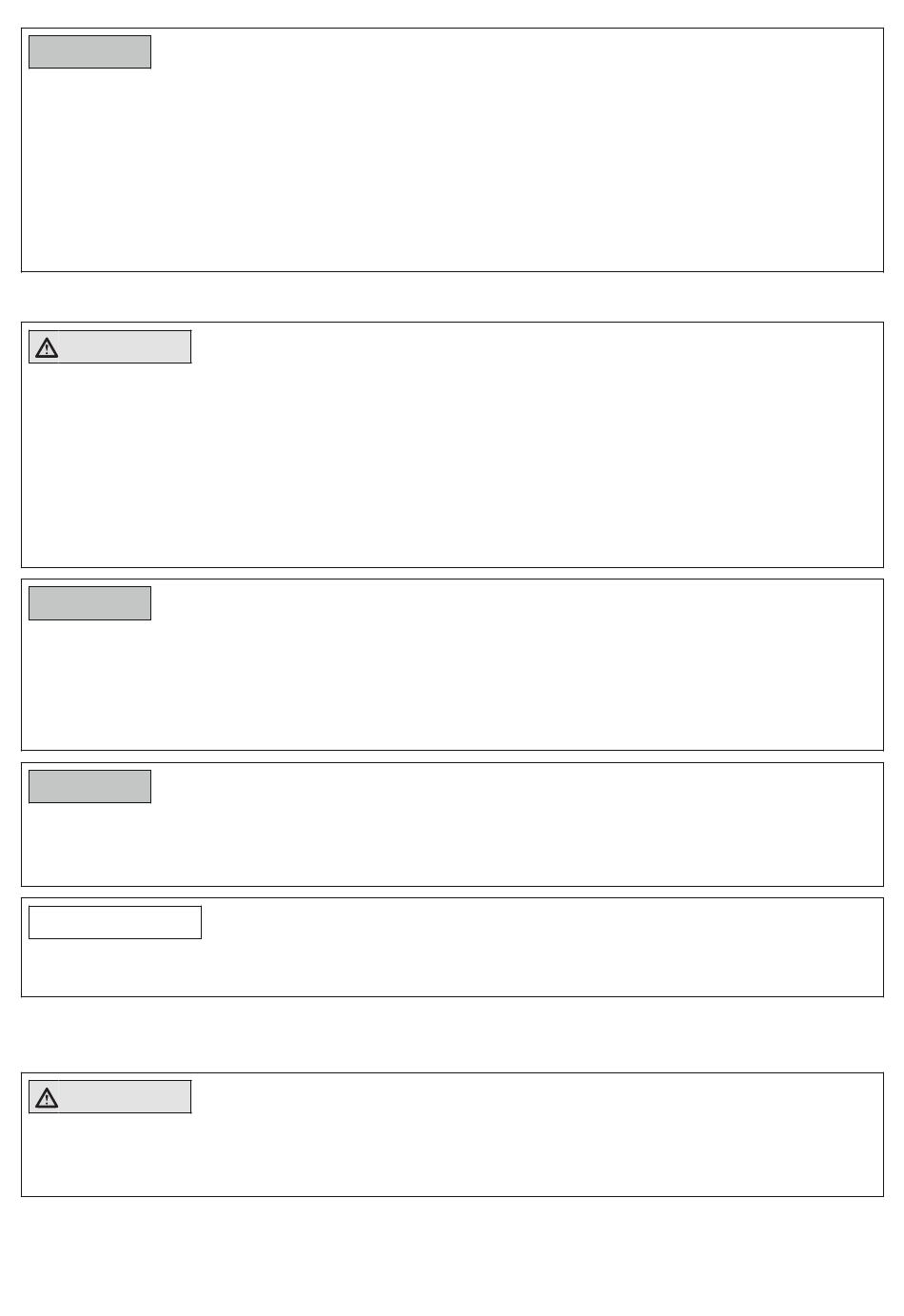This screenshot has height=1316, width=904.
Task: Click the blank gap above the bottom warning panel
Action: click(x=452, y=1035)
